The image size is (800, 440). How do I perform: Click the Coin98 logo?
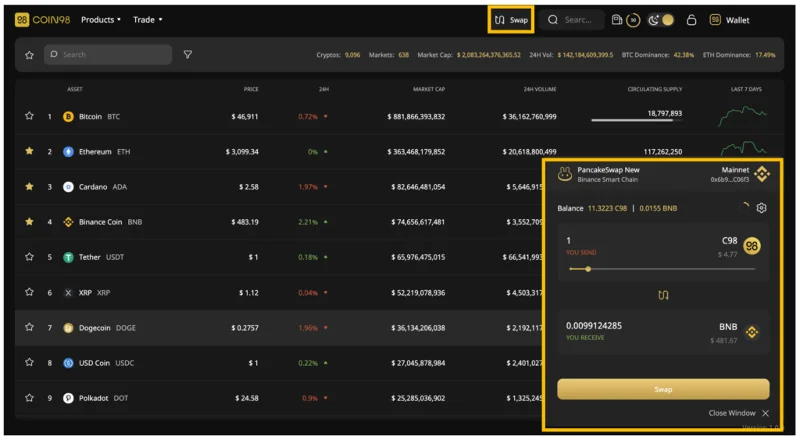point(43,20)
